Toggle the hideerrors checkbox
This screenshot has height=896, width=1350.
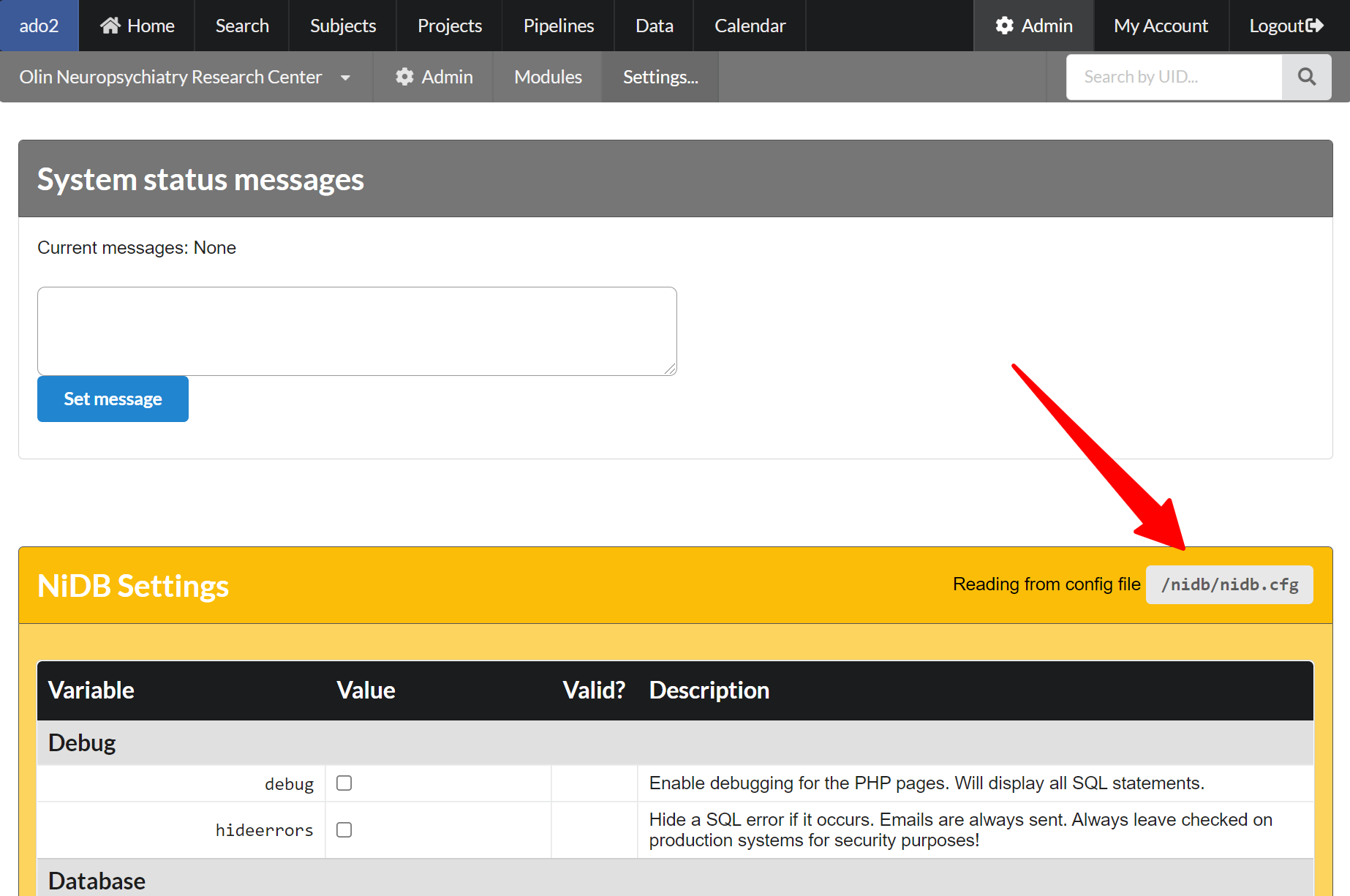(x=344, y=829)
